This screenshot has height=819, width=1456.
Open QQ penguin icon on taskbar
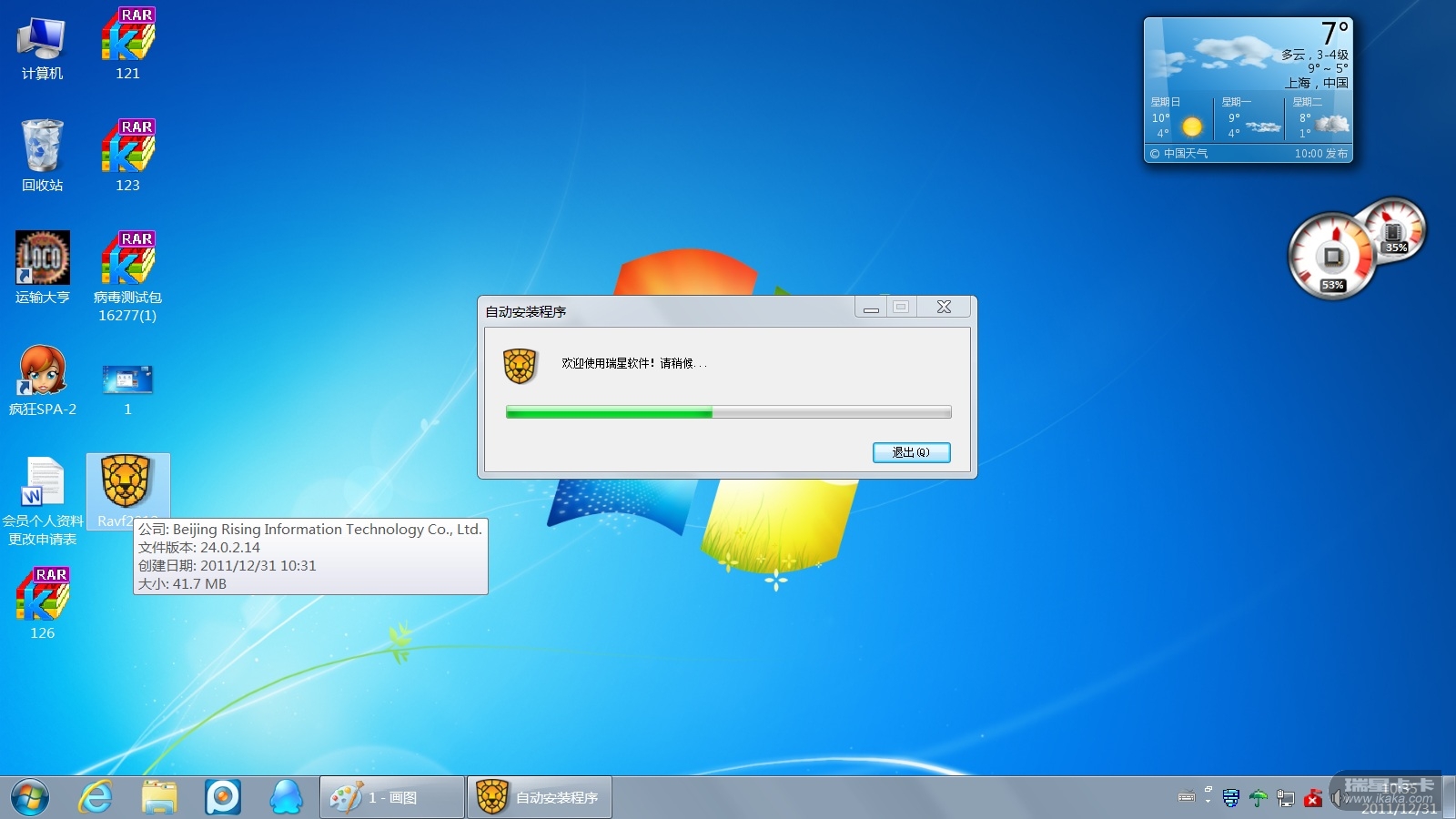point(287,797)
